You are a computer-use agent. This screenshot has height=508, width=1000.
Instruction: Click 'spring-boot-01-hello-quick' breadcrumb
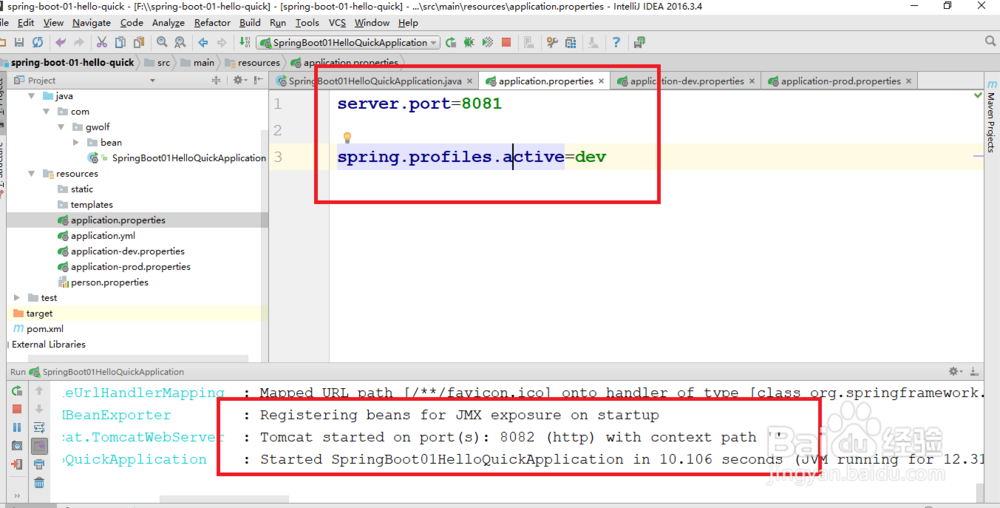point(73,62)
